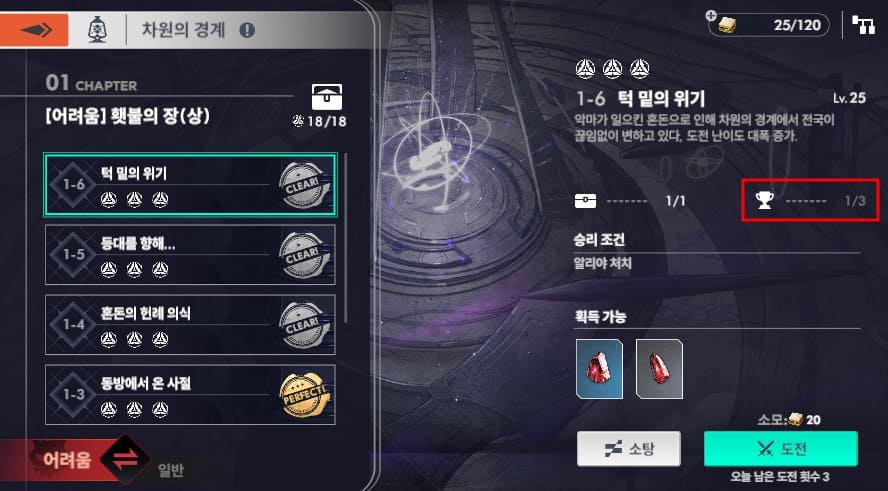Check the stage chest 1/1 indicator
The height and width of the screenshot is (491, 888).
point(630,201)
